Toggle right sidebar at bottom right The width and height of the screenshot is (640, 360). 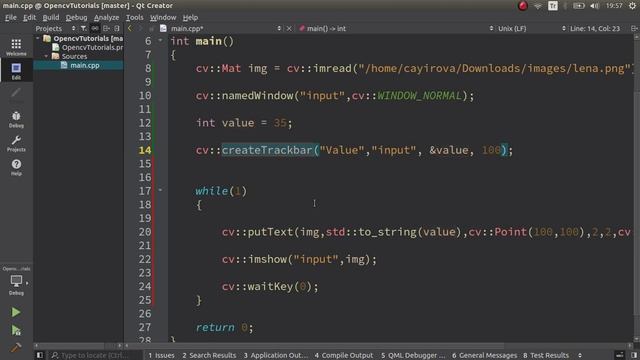coord(634,355)
